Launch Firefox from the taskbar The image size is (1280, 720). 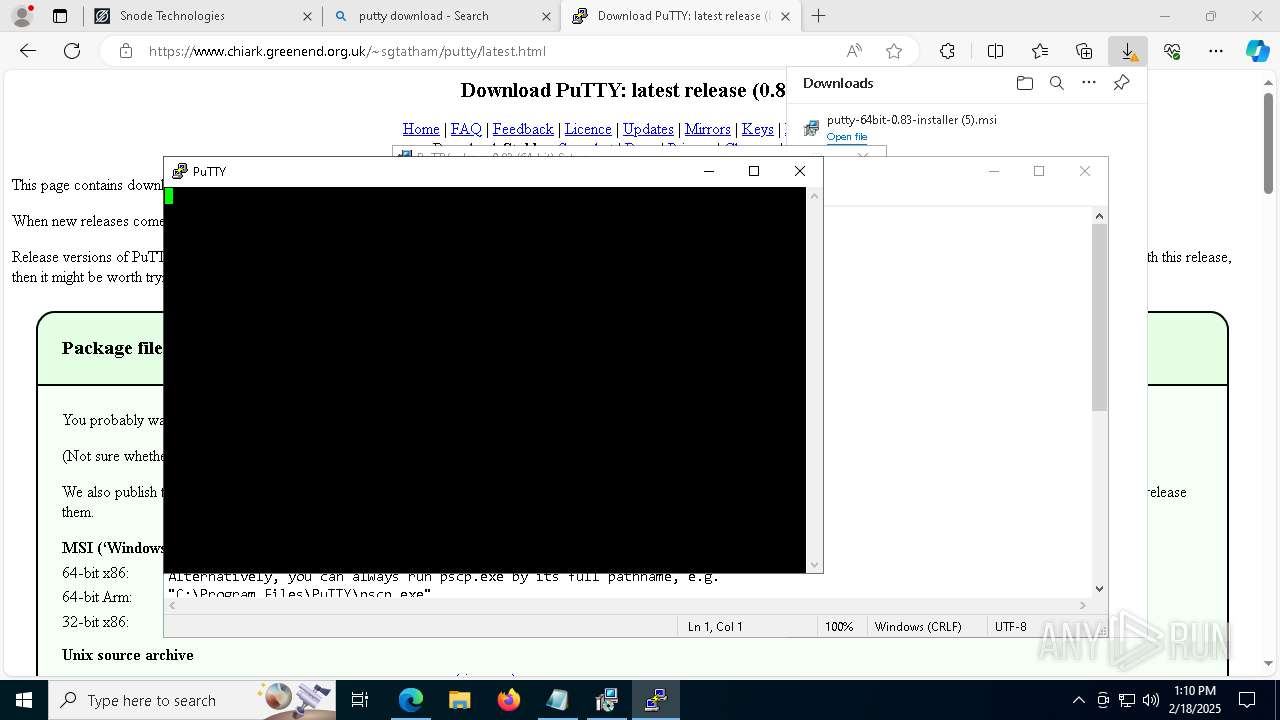[509, 700]
